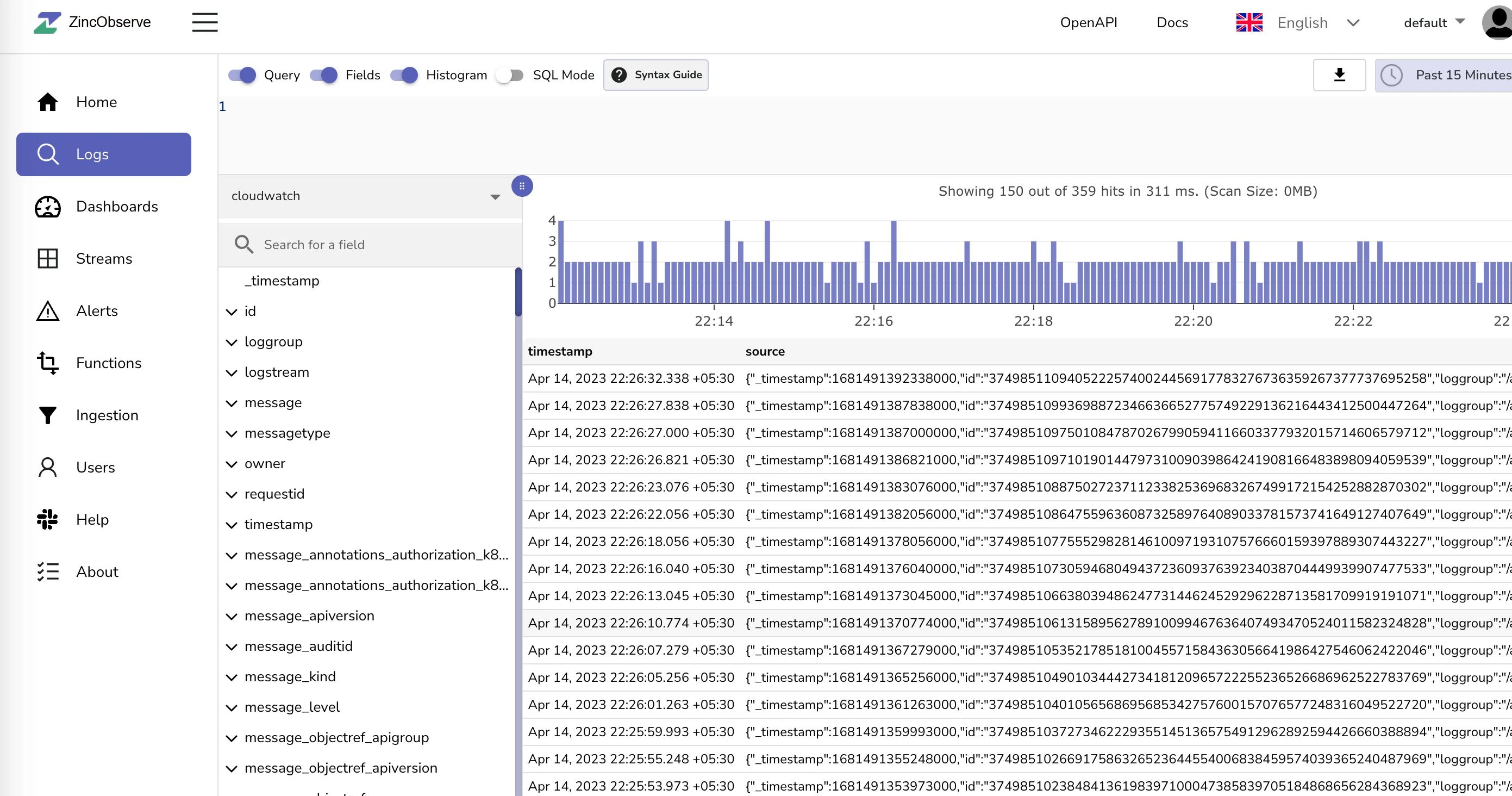Open the Syntax Guide
The width and height of the screenshot is (1512, 796).
(655, 74)
